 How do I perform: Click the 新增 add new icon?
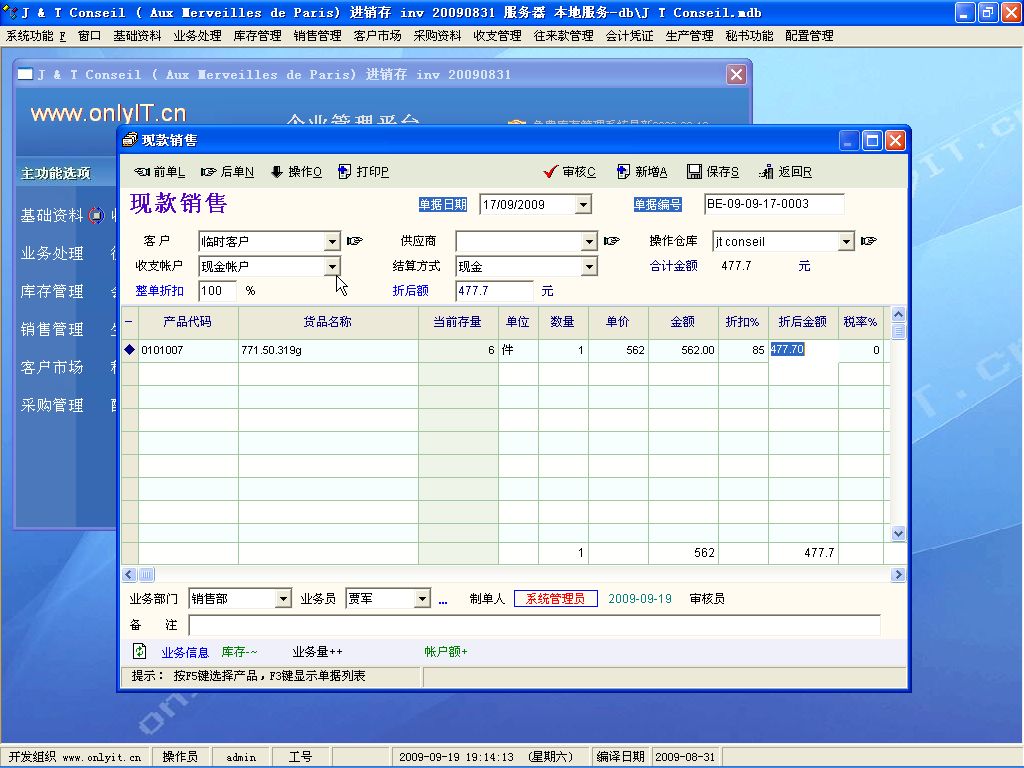click(x=623, y=172)
